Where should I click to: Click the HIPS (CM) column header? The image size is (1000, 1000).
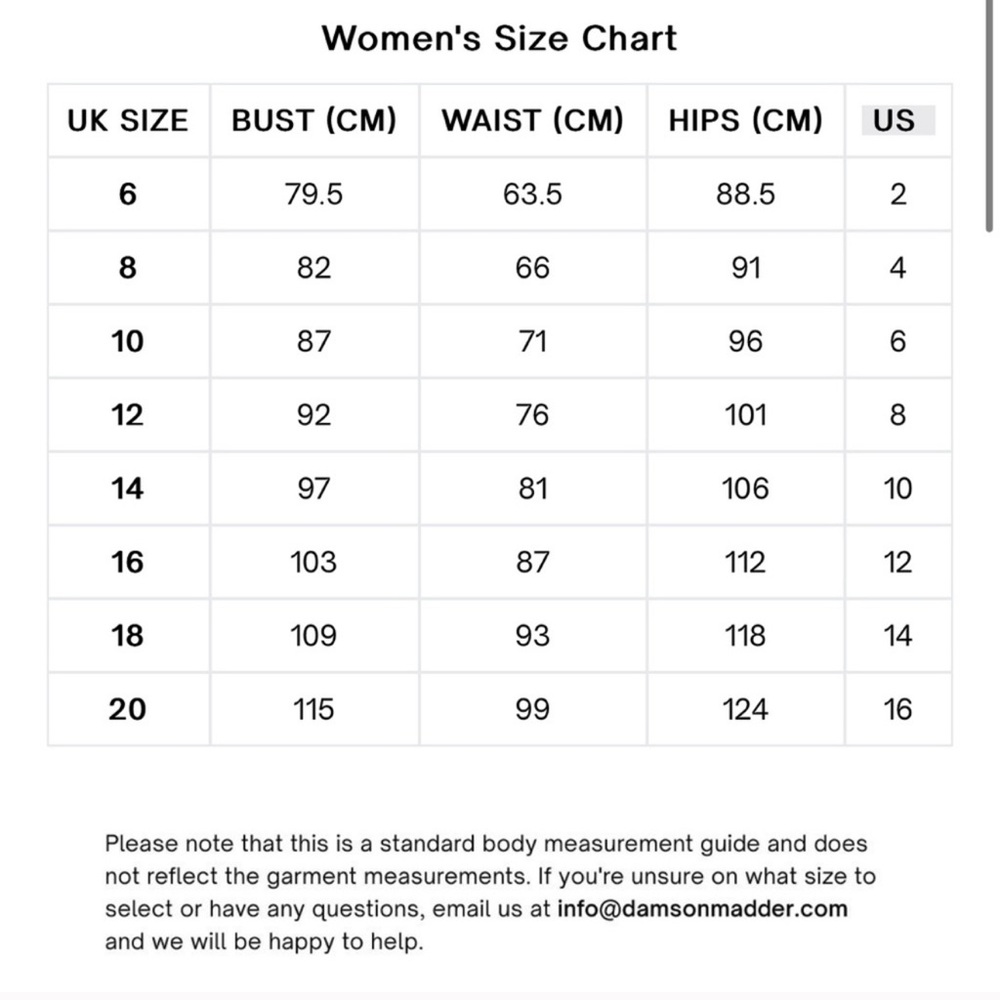746,121
